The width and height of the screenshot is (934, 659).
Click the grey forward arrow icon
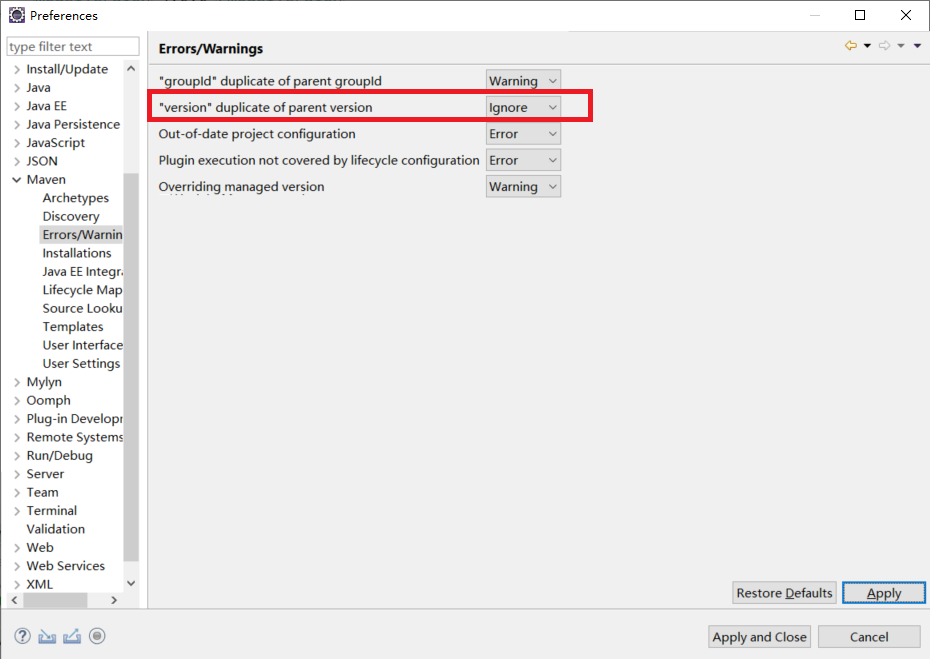click(884, 46)
